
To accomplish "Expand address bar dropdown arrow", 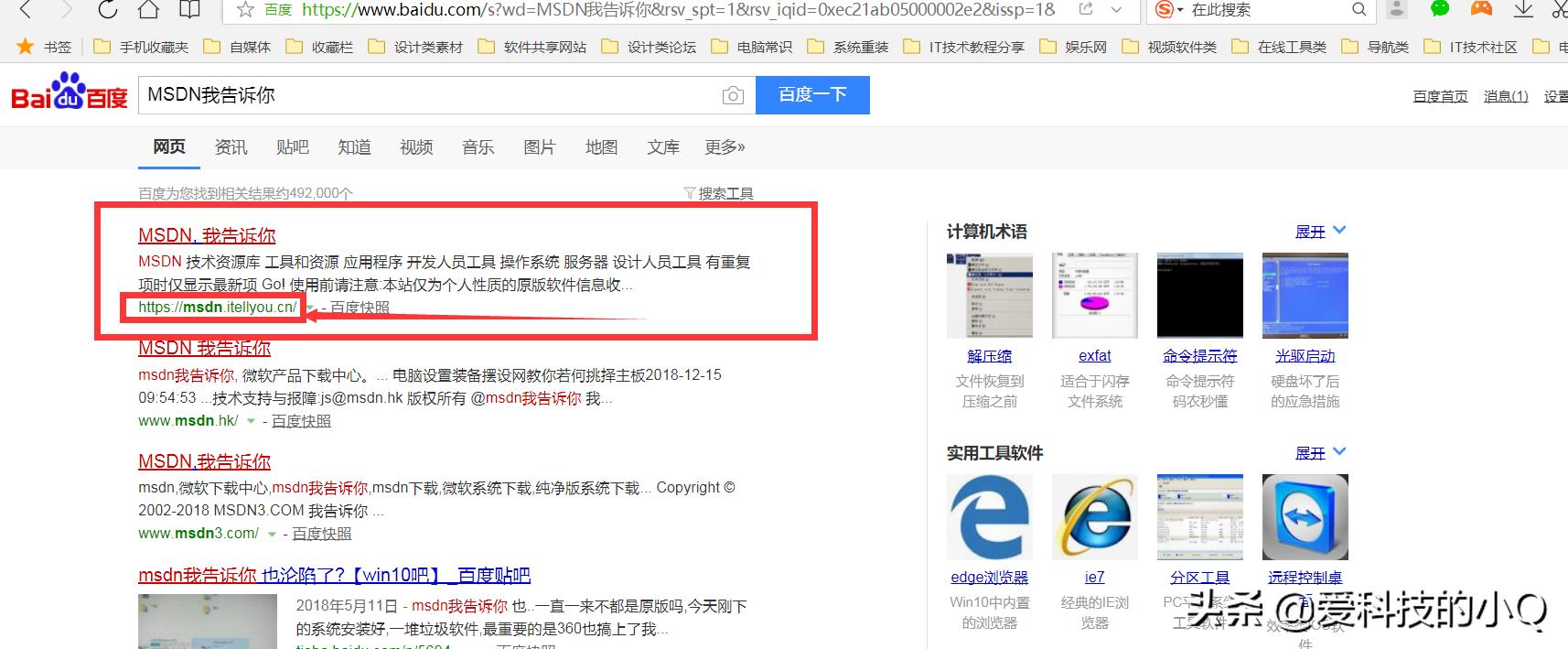I will tap(1116, 9).
